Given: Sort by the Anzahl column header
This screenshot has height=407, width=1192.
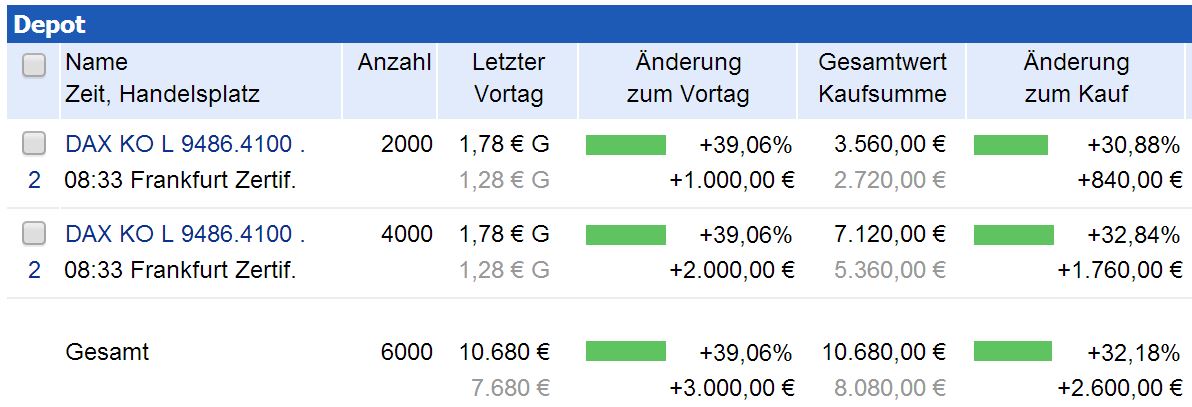Looking at the screenshot, I should tap(394, 62).
